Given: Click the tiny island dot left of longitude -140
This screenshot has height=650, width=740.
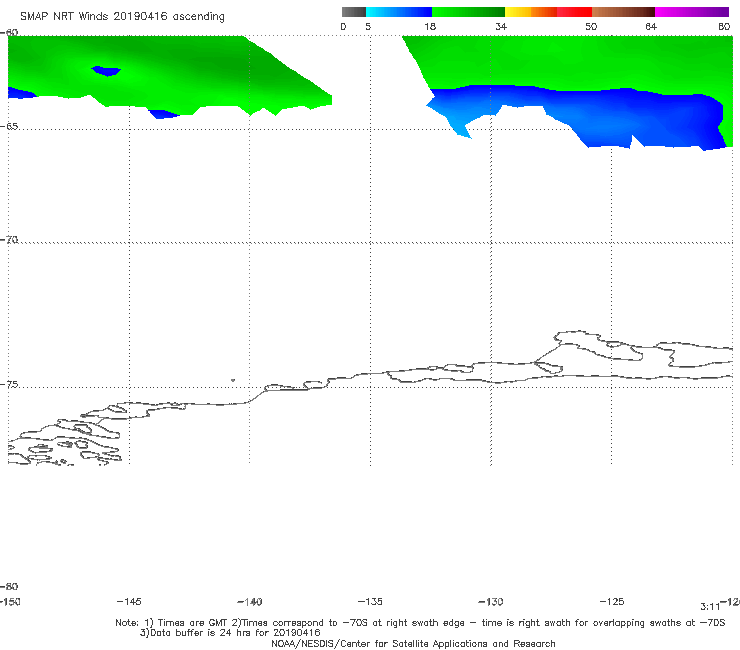Looking at the screenshot, I should click(233, 380).
